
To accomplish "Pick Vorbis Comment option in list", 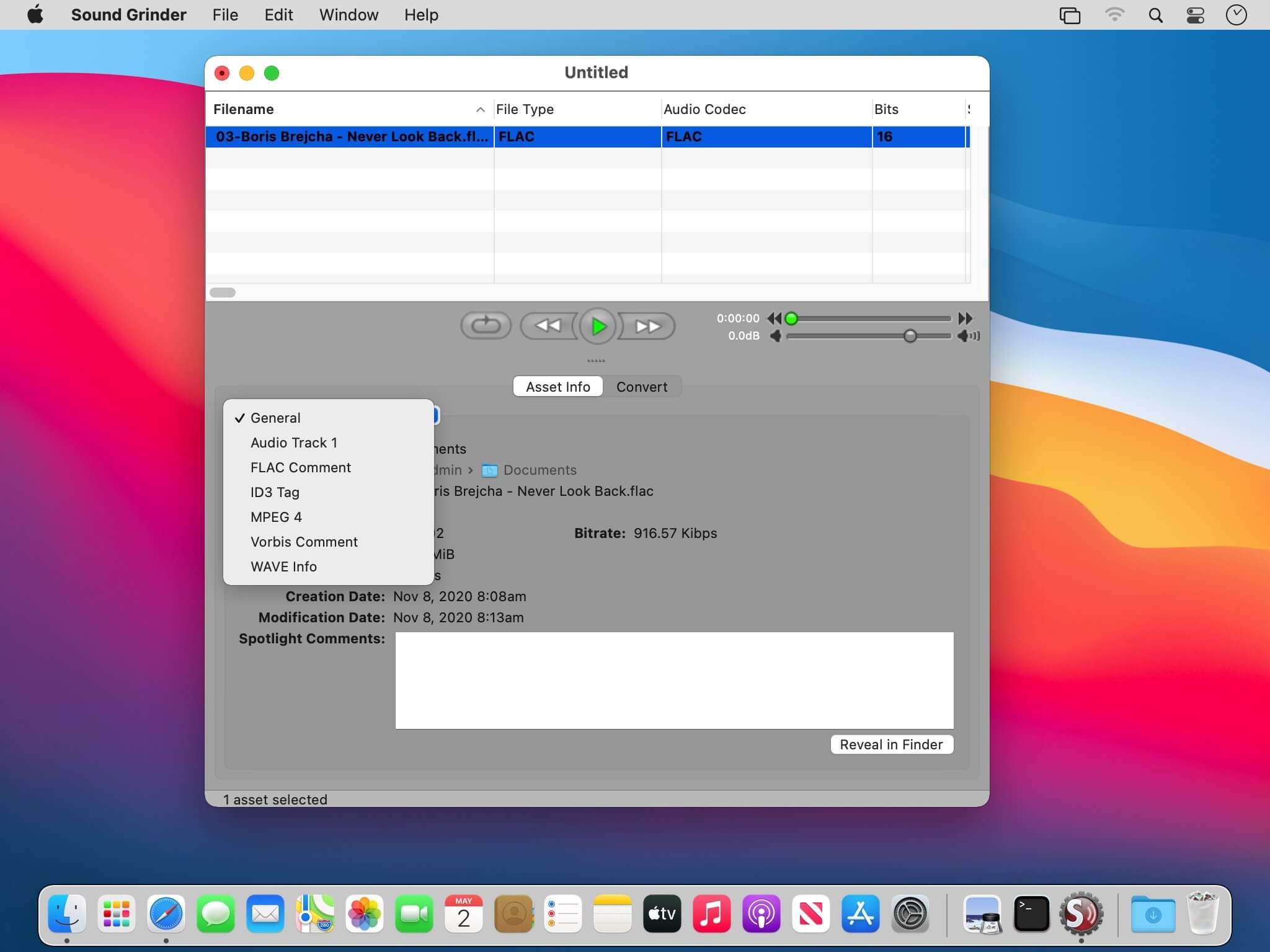I will click(304, 542).
